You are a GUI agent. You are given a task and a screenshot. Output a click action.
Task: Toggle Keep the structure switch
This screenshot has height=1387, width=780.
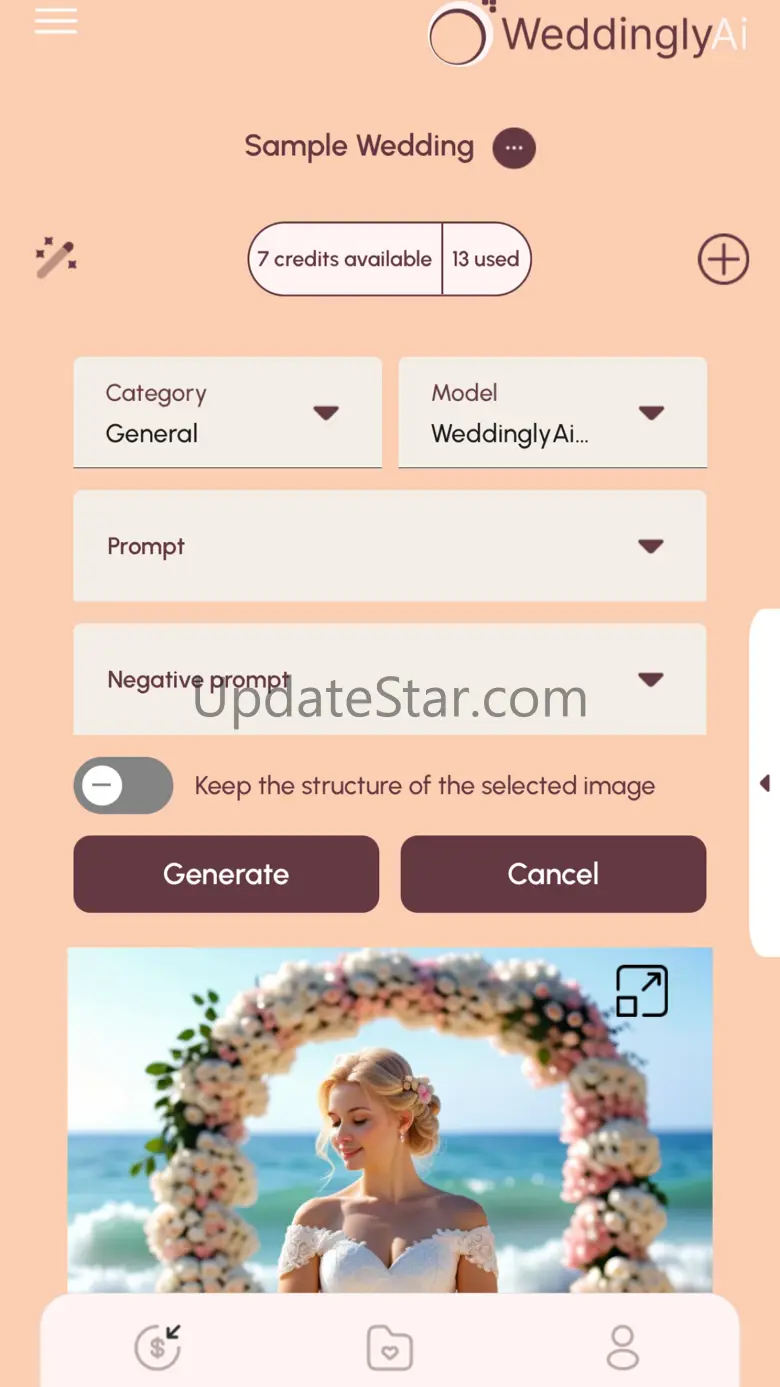(123, 785)
